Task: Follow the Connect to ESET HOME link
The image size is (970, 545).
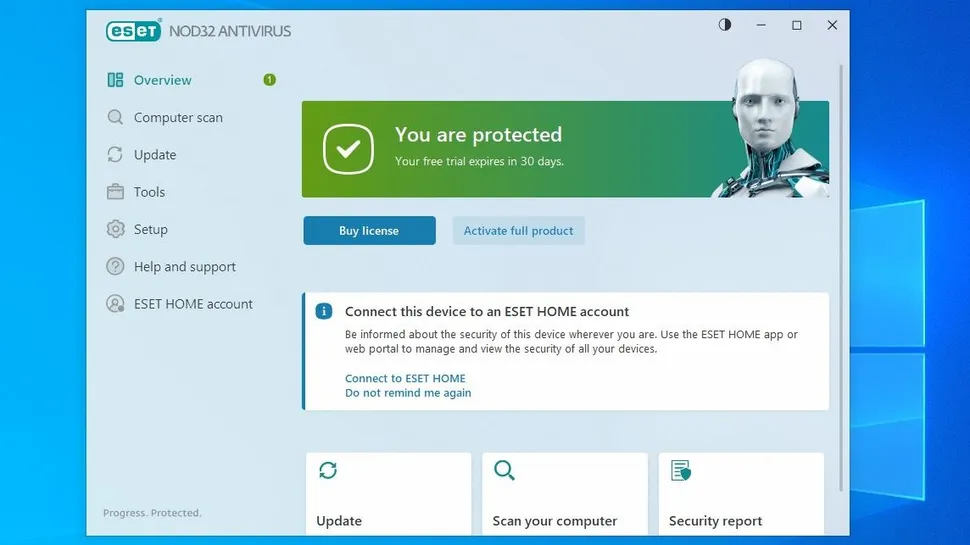Action: [x=405, y=378]
